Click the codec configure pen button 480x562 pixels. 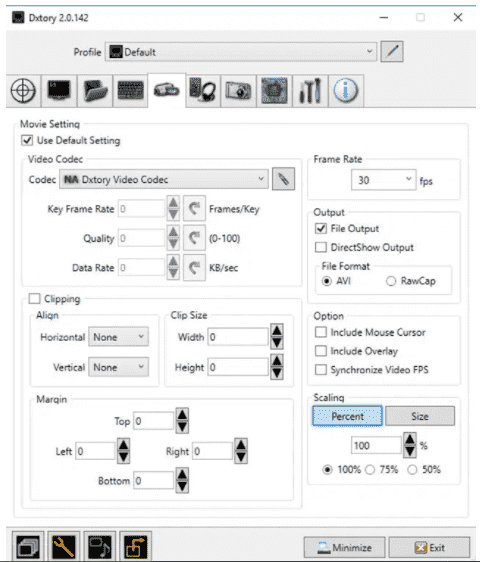click(x=284, y=178)
